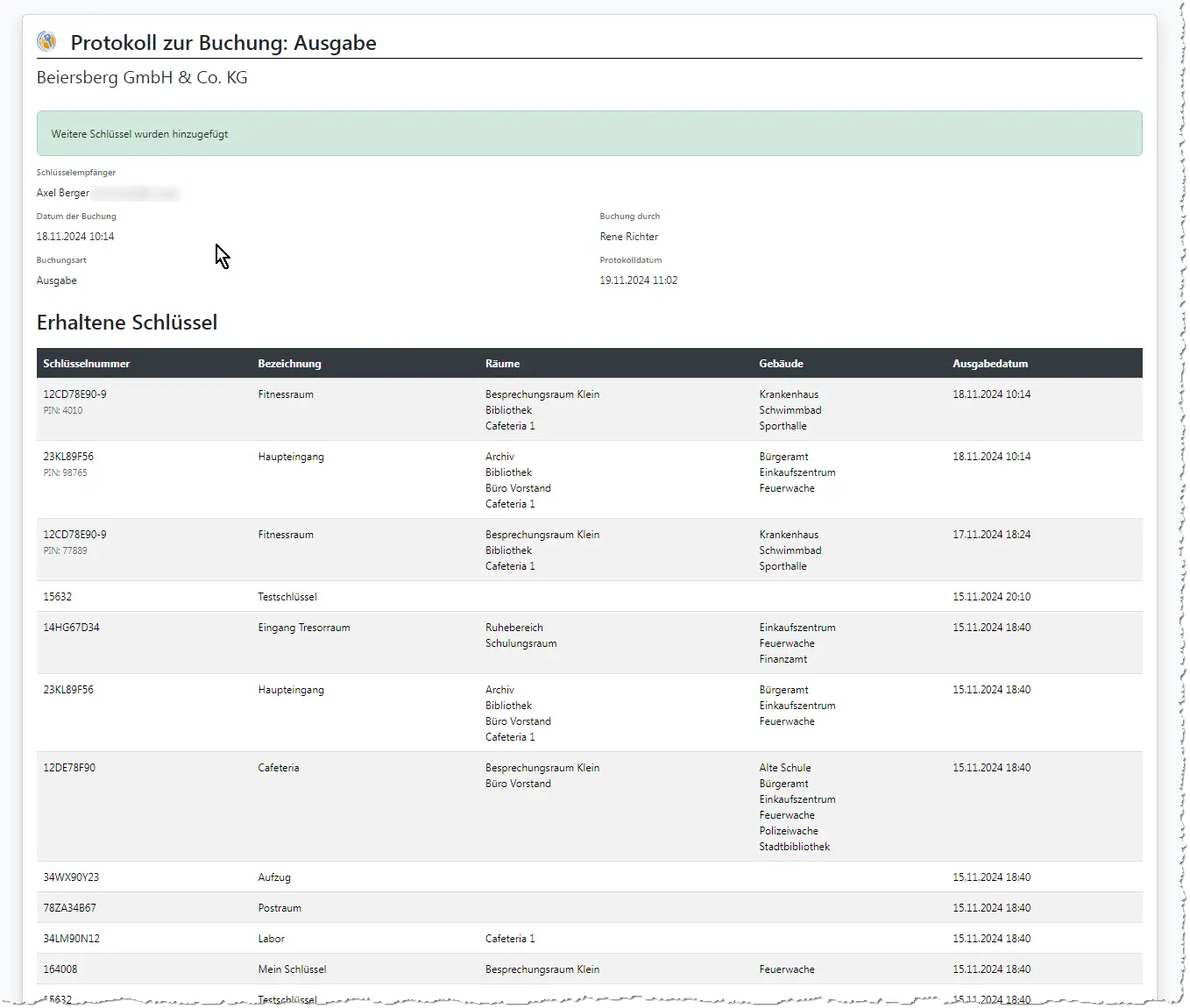
Task: Click the PIN: 4010 label
Action: coord(63,410)
